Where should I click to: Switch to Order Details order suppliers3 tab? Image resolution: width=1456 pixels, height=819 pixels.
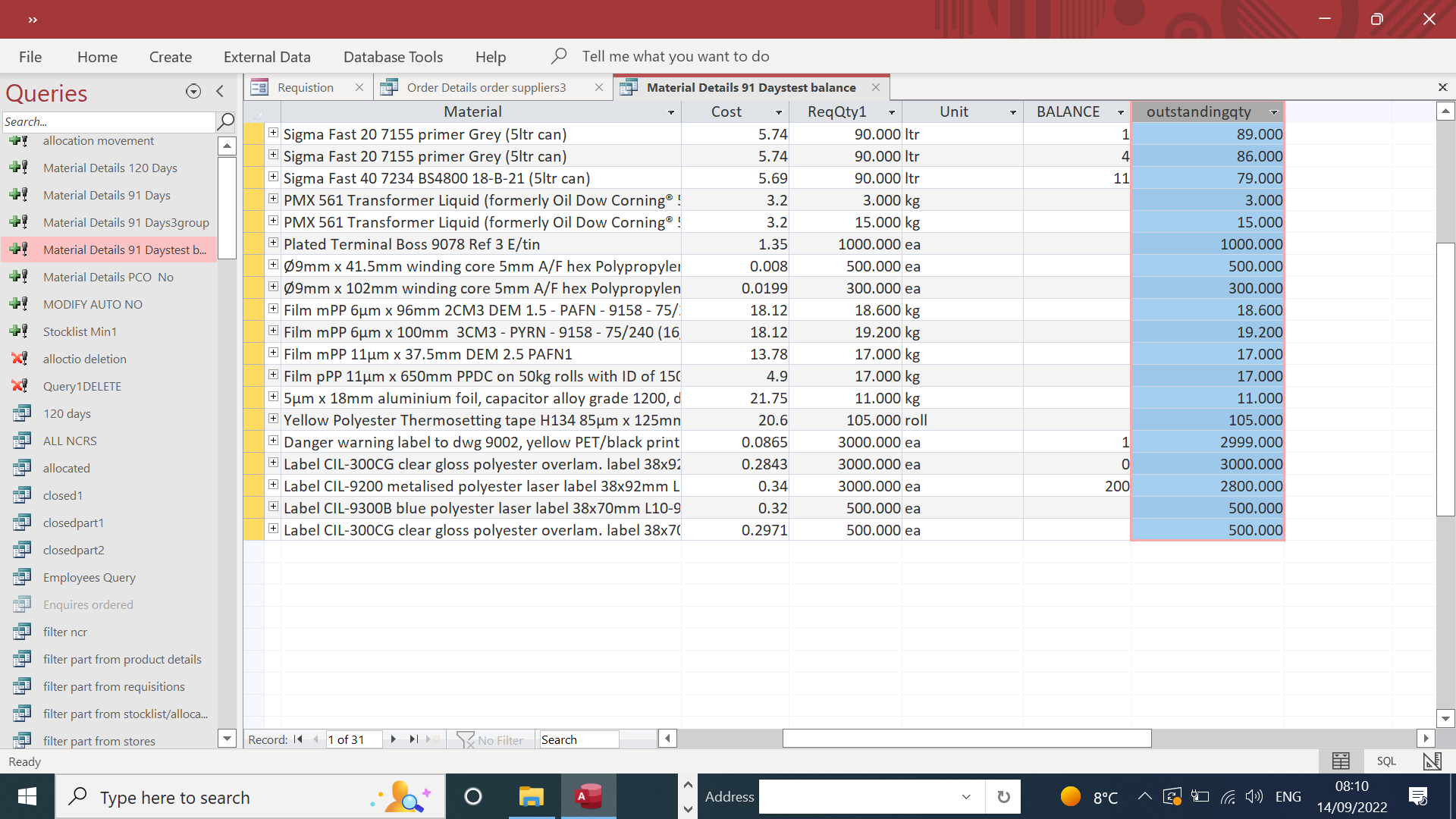click(486, 88)
